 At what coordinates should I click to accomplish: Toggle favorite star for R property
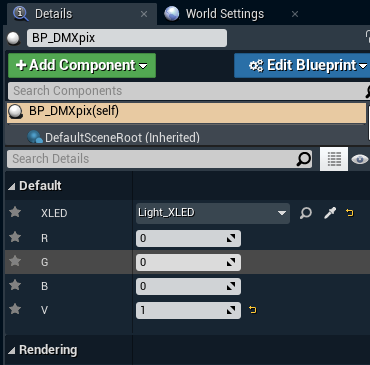coord(15,237)
